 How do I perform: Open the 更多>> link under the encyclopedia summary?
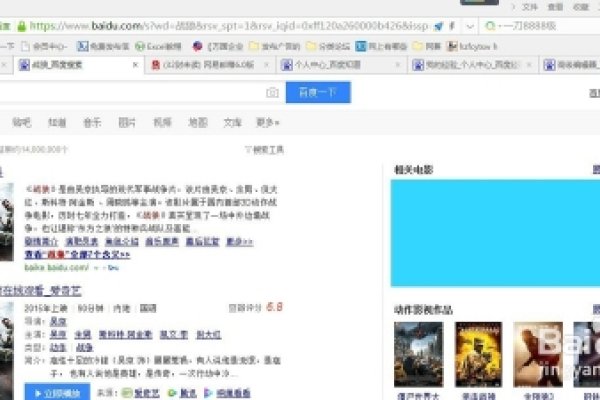240,242
